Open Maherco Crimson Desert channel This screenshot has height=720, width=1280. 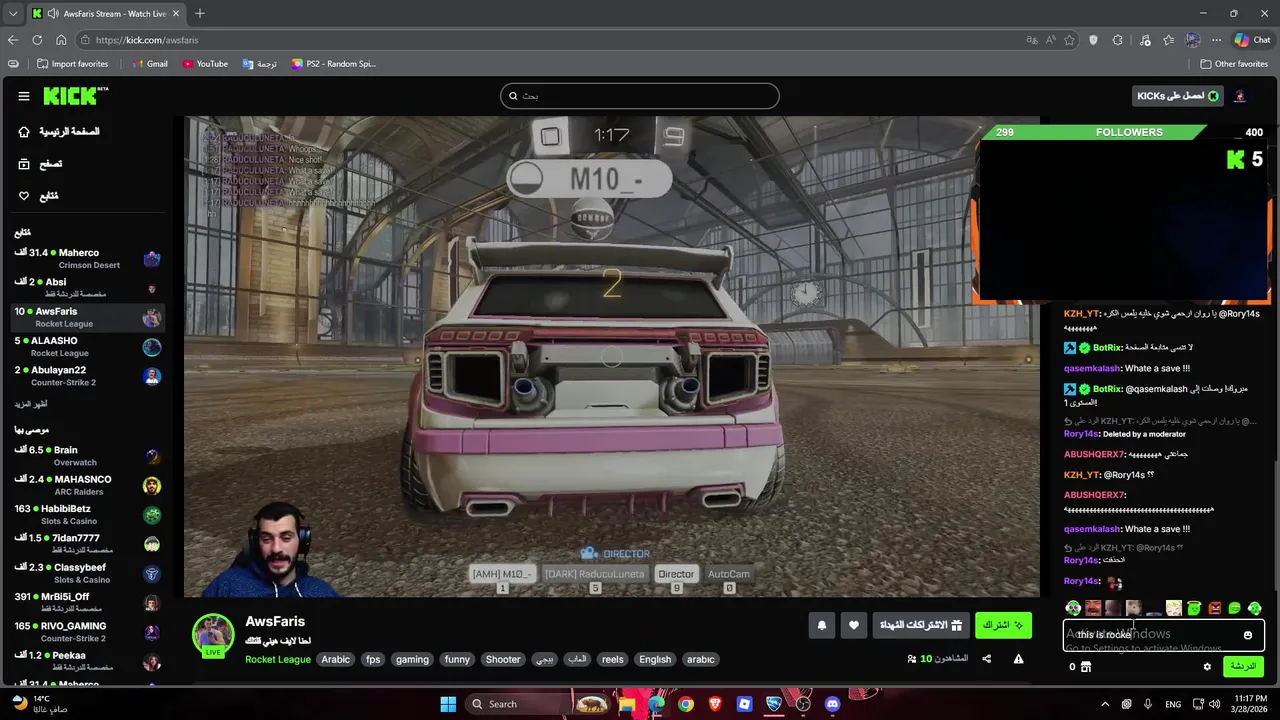88,259
